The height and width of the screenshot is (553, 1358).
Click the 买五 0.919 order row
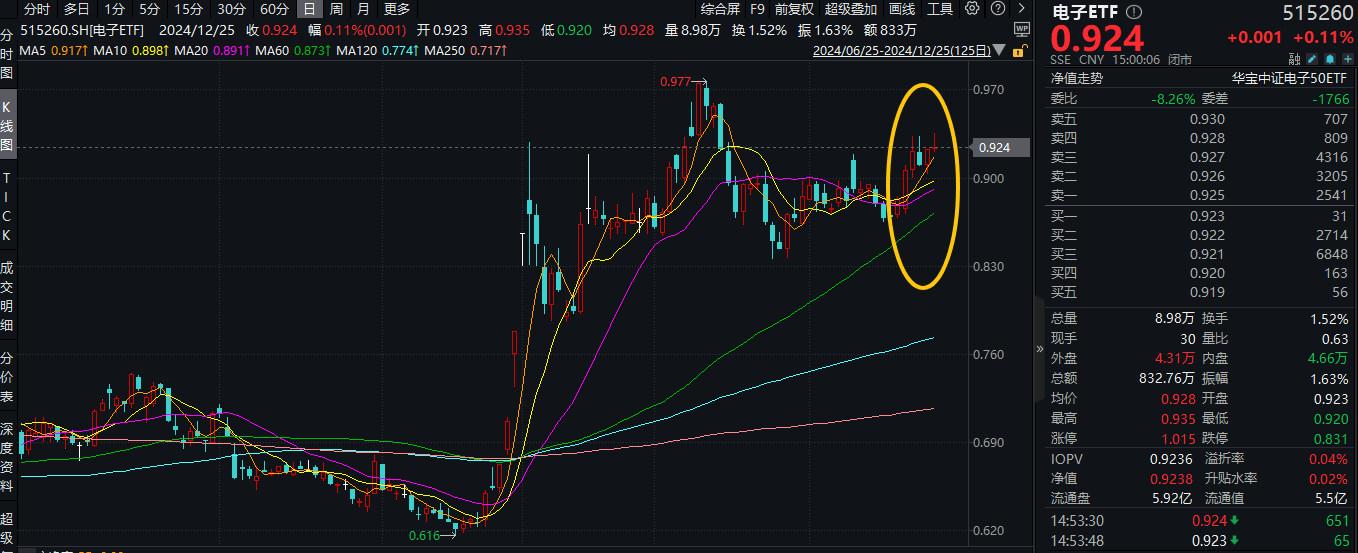point(1200,292)
